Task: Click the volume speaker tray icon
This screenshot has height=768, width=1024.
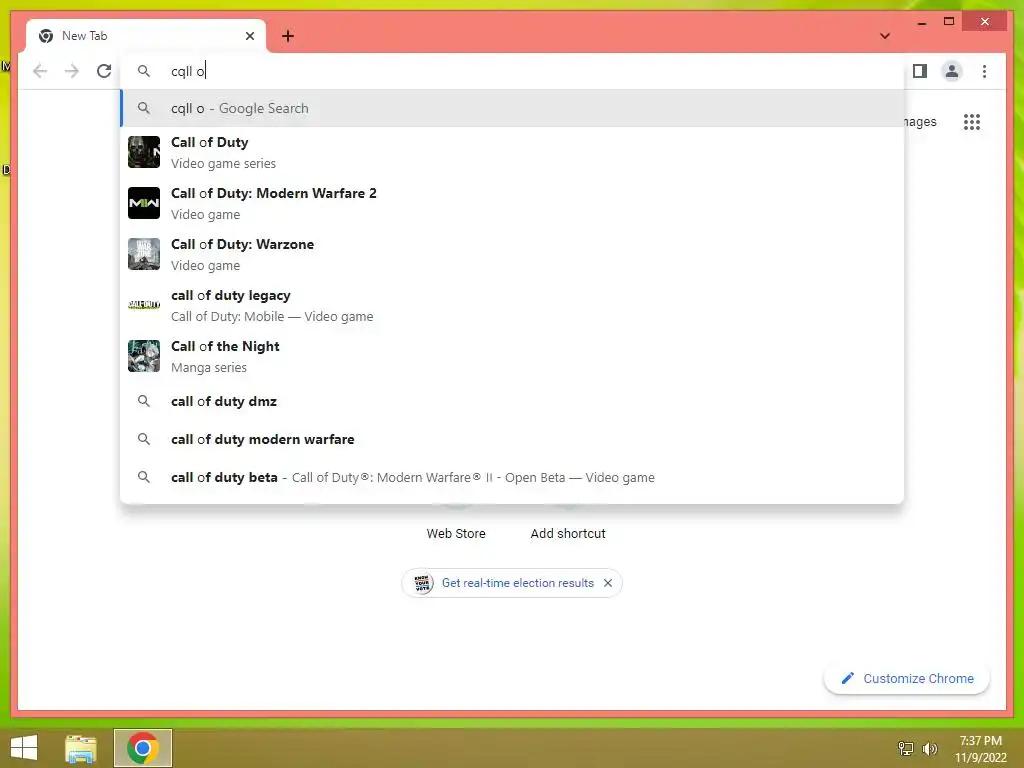Action: 929,748
